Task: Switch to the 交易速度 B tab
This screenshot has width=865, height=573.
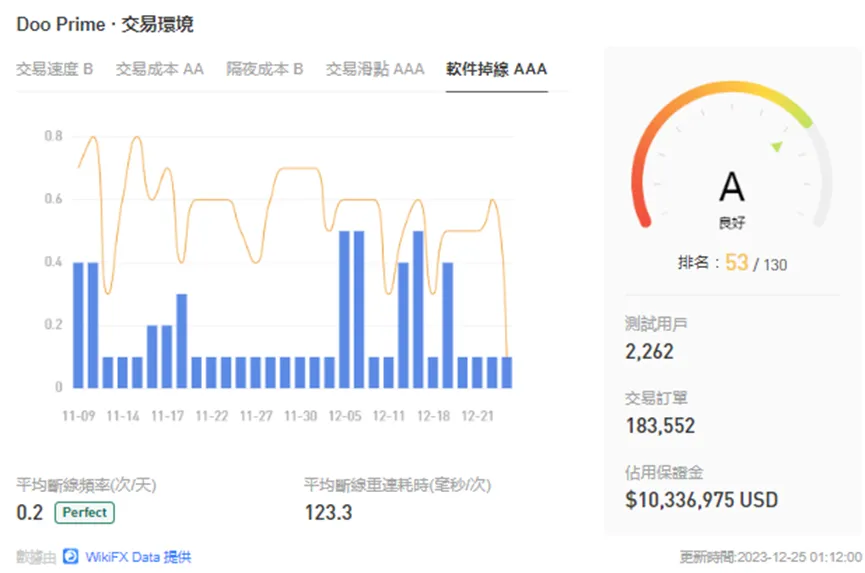Action: (55, 69)
